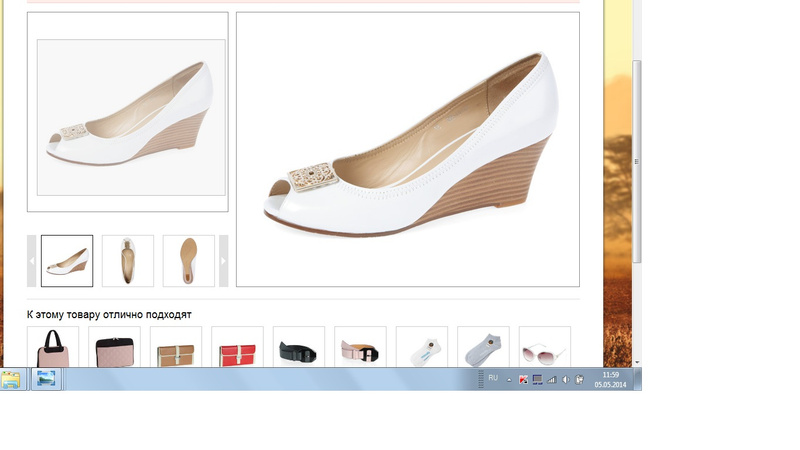Image resolution: width=800 pixels, height=450 pixels.
Task: Open the volume speaker icon in tray
Action: coord(565,379)
